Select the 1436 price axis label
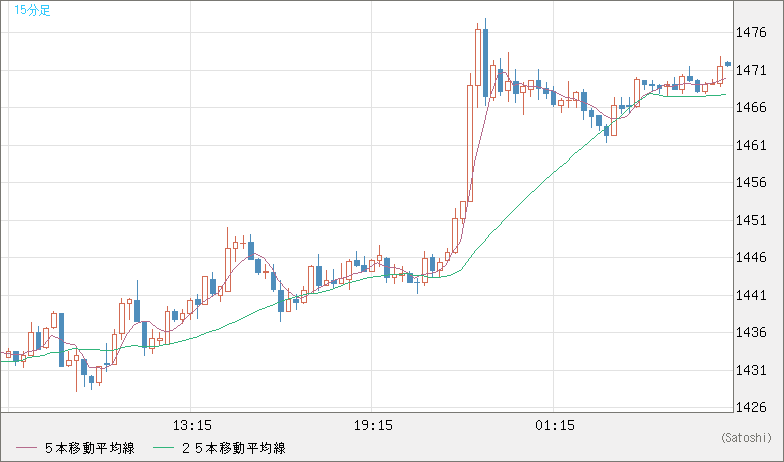The width and height of the screenshot is (784, 462). coord(751,332)
